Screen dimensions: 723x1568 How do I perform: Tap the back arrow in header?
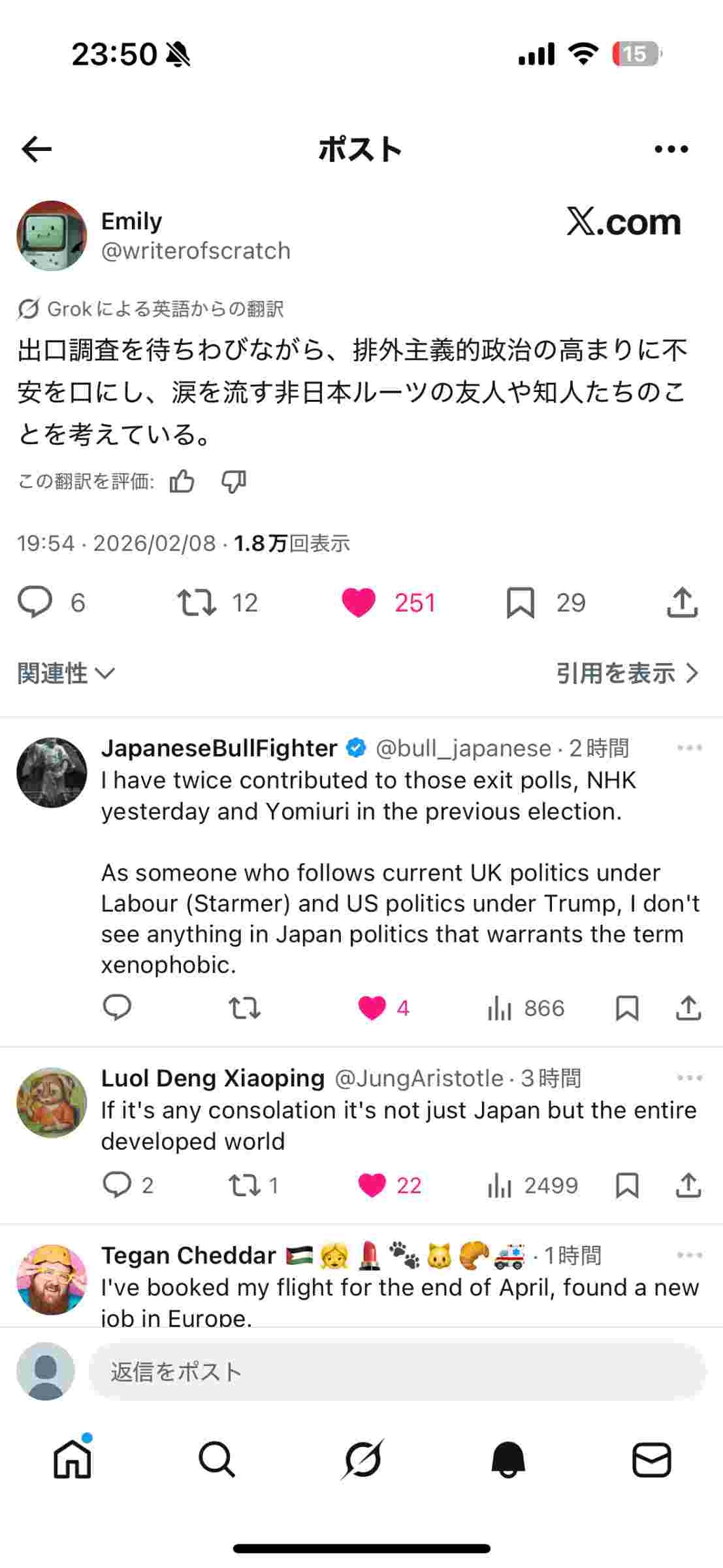pos(37,150)
